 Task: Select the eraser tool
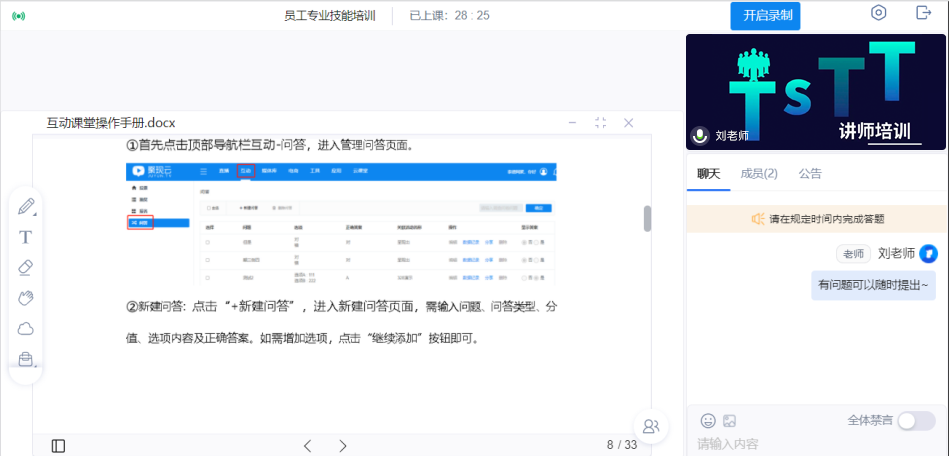tap(26, 267)
